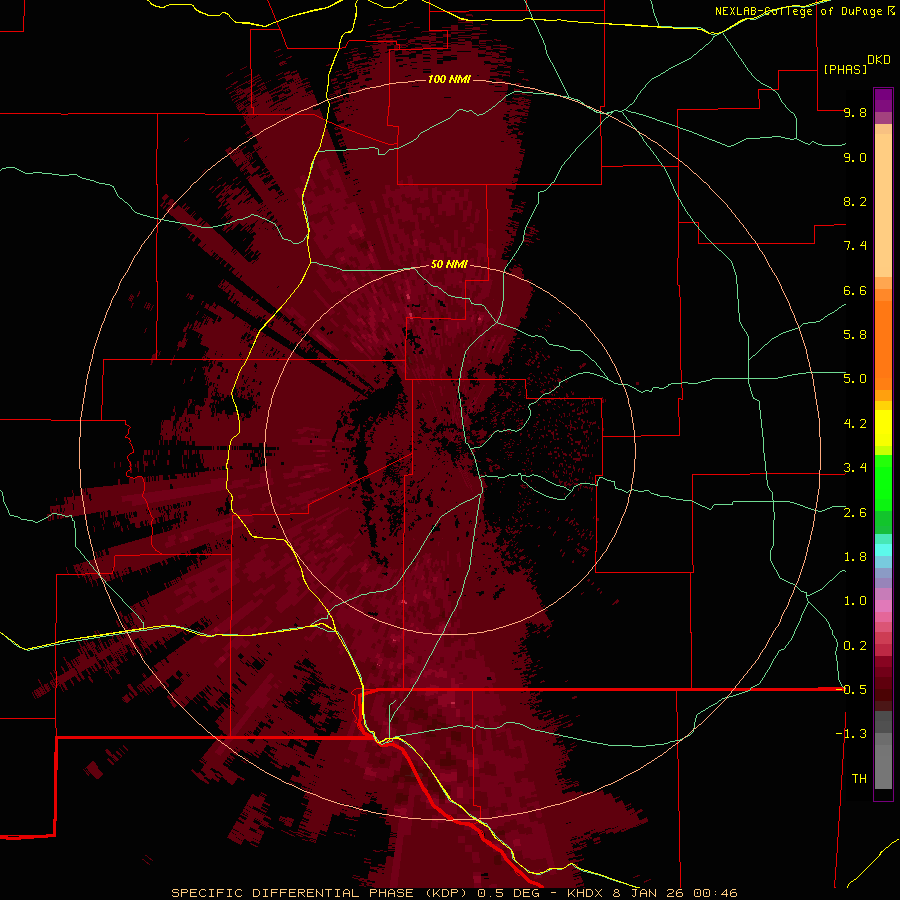Screen dimensions: 900x900
Task: Click the 00:46 timestamp
Action: [x=715, y=893]
